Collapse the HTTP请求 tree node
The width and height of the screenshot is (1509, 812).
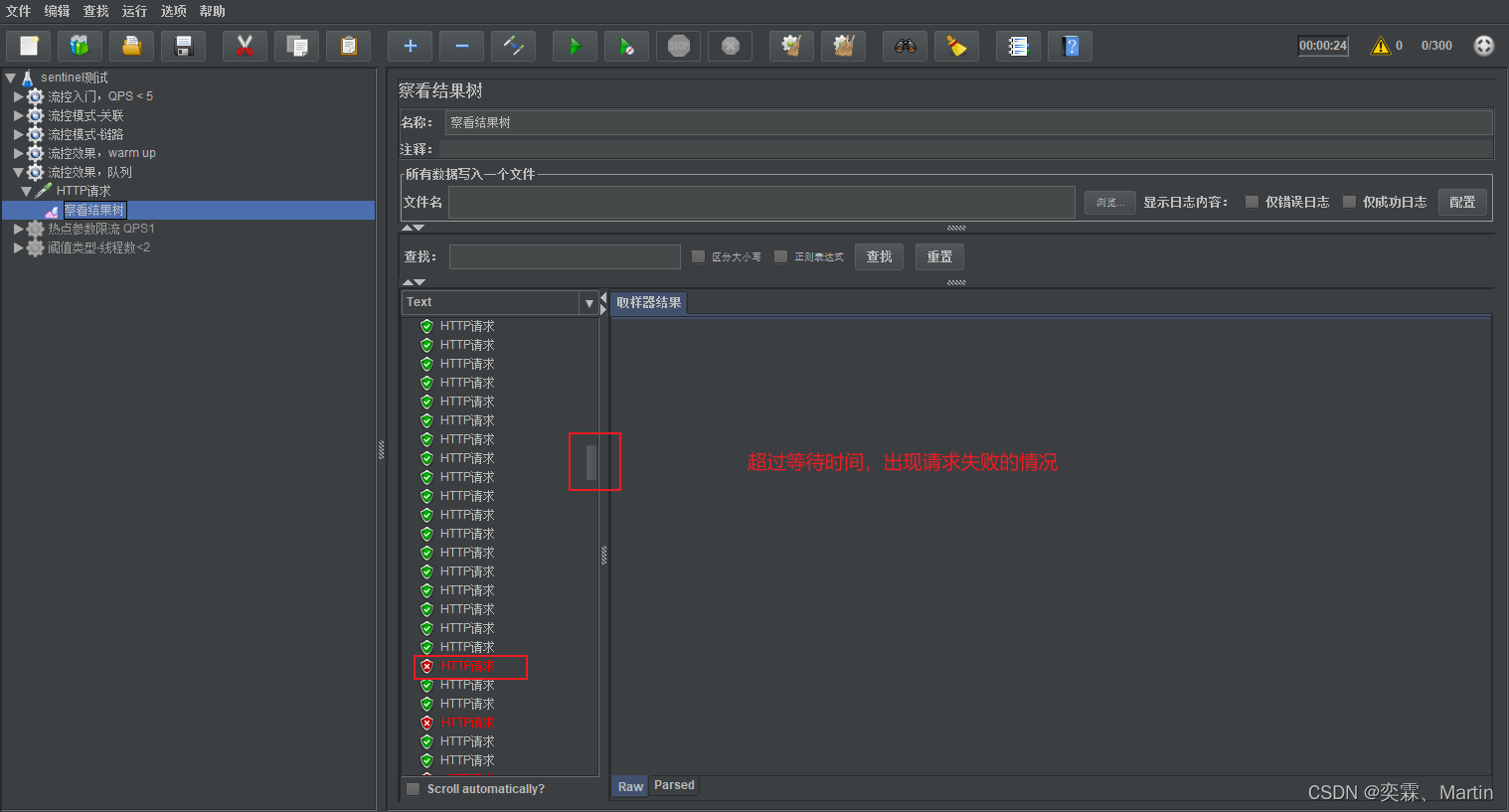(x=26, y=191)
